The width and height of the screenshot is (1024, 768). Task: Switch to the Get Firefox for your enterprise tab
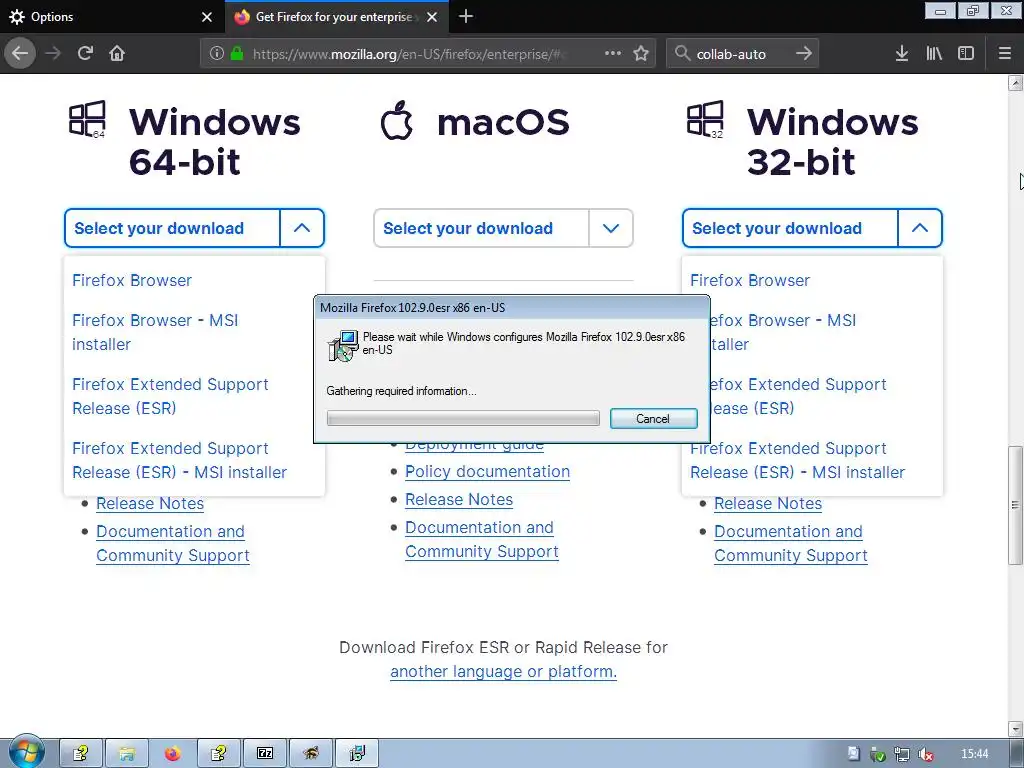(336, 17)
